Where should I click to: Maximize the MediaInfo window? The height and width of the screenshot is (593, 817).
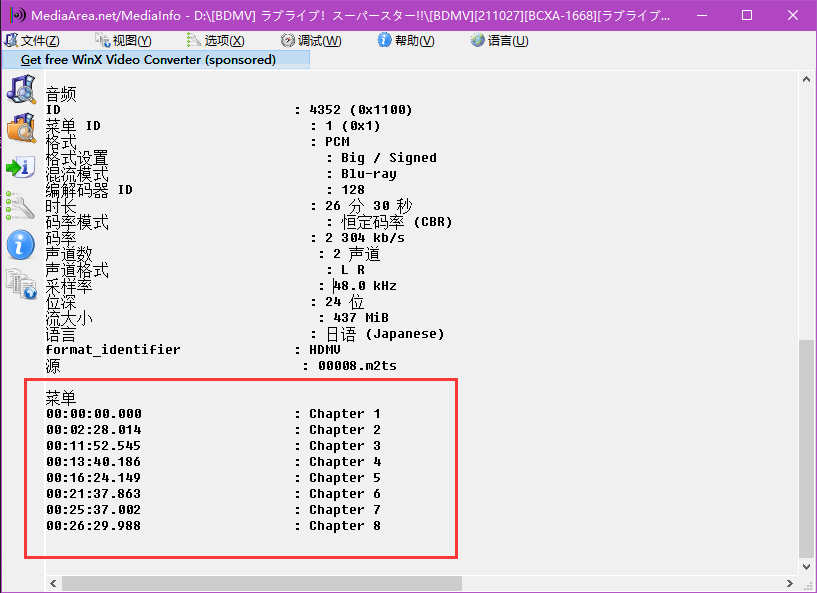pos(747,16)
